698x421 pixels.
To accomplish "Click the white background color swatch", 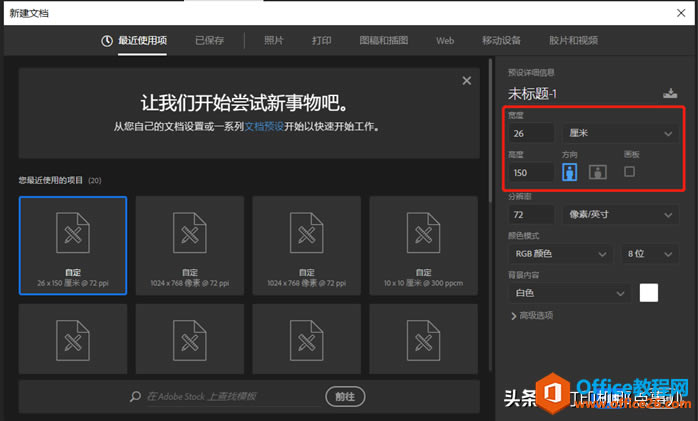I will coord(649,293).
